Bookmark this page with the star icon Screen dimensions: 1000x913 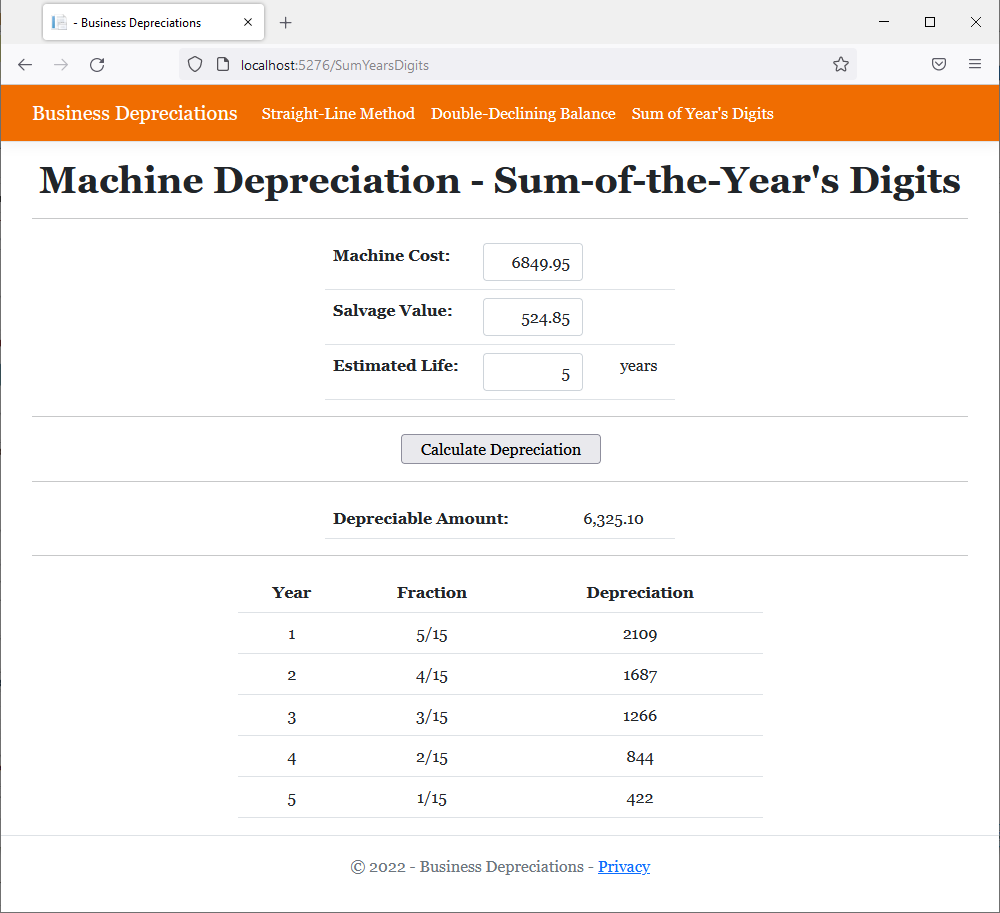point(841,64)
